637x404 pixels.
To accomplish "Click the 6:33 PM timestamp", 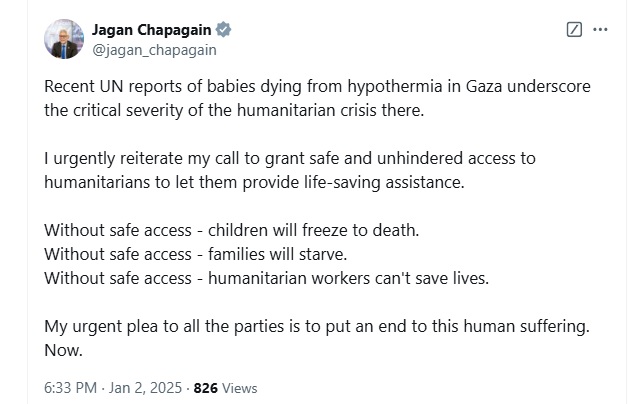I will click(72, 387).
